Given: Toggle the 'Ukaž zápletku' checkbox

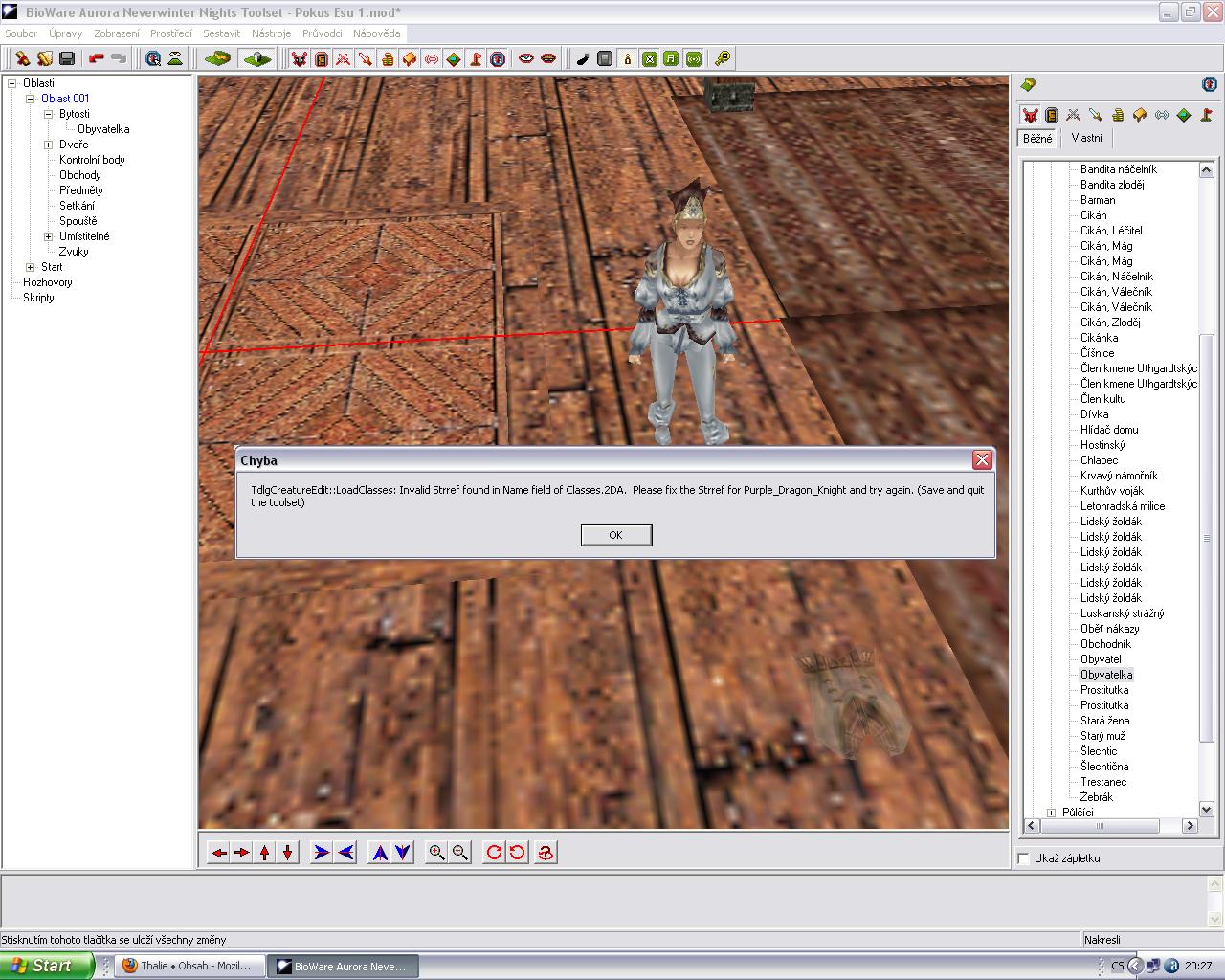Looking at the screenshot, I should click(1024, 858).
